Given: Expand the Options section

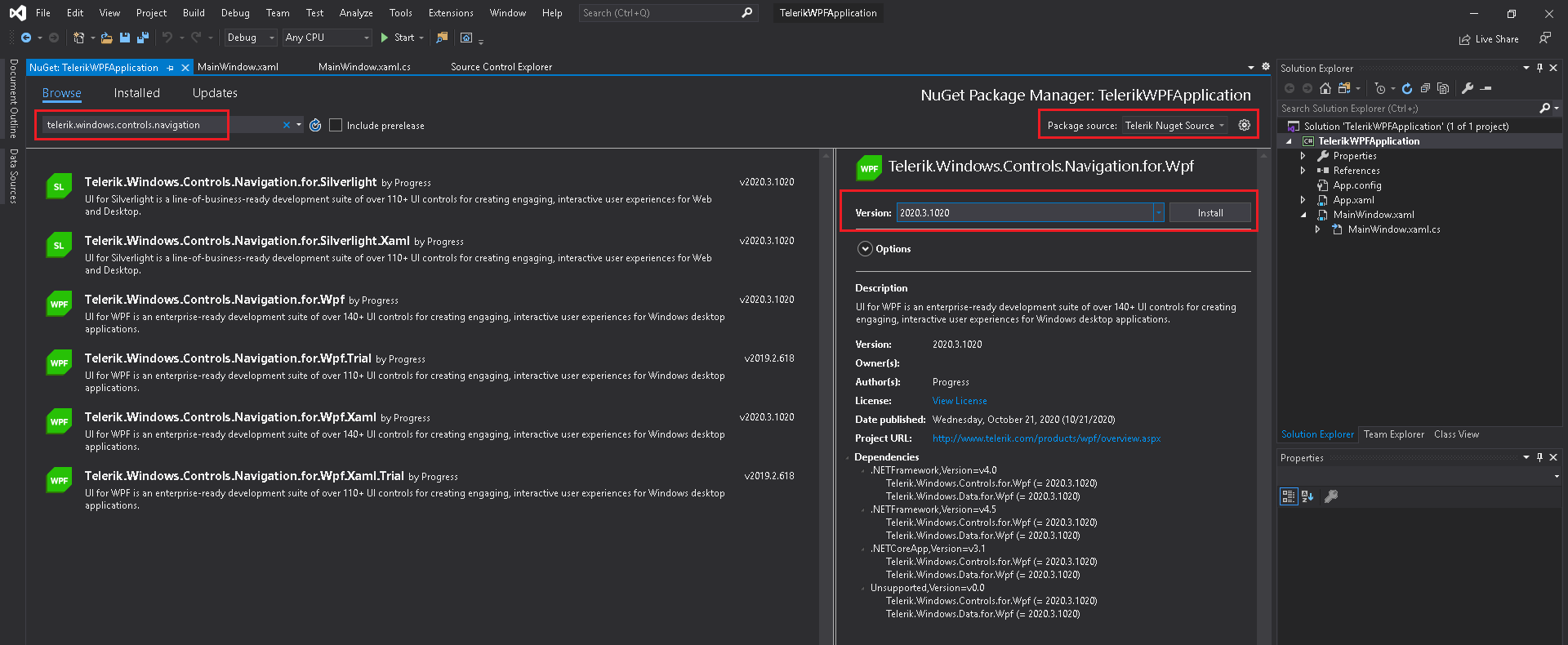Looking at the screenshot, I should 865,249.
